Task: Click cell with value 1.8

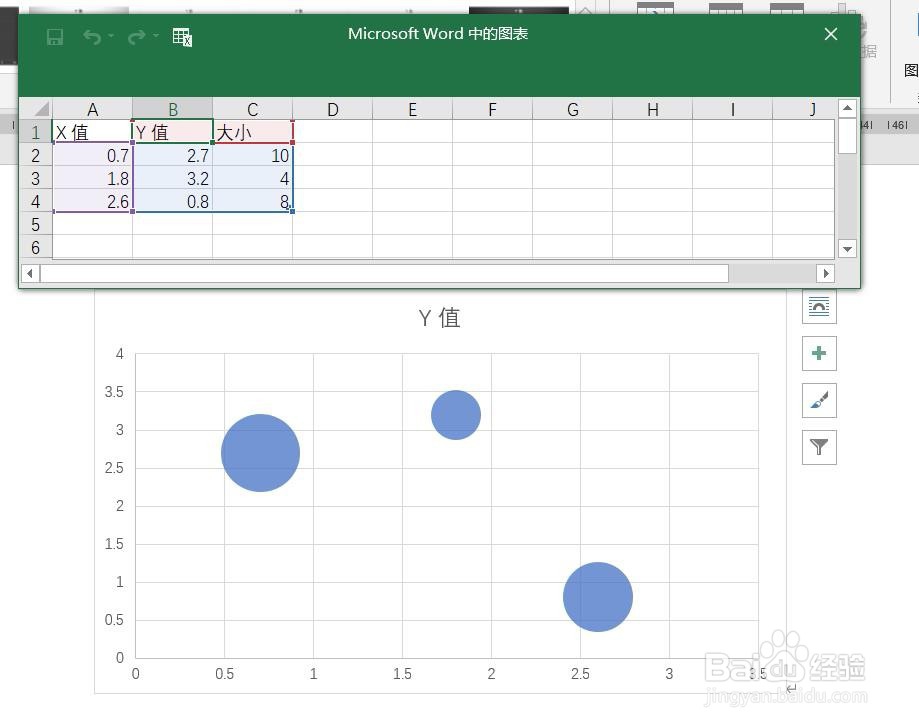Action: 92,178
